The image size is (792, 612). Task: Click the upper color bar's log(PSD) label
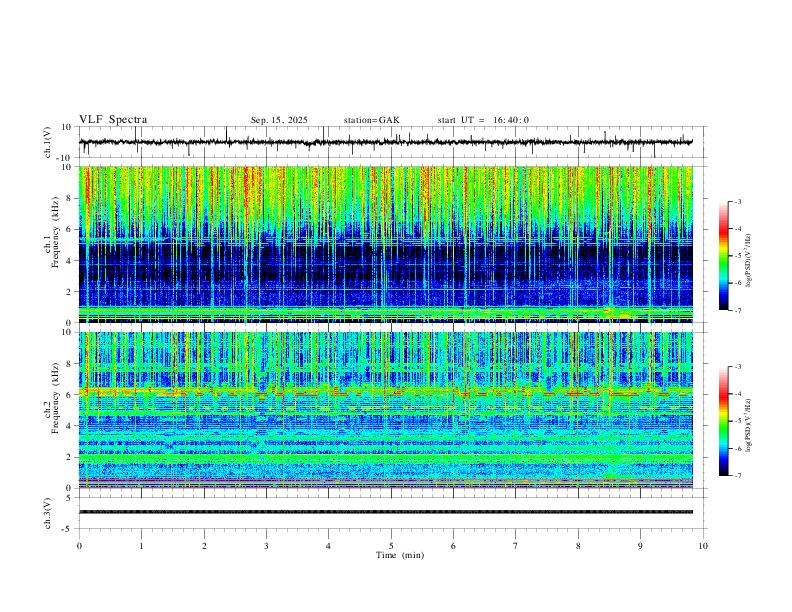pyautogui.click(x=749, y=260)
